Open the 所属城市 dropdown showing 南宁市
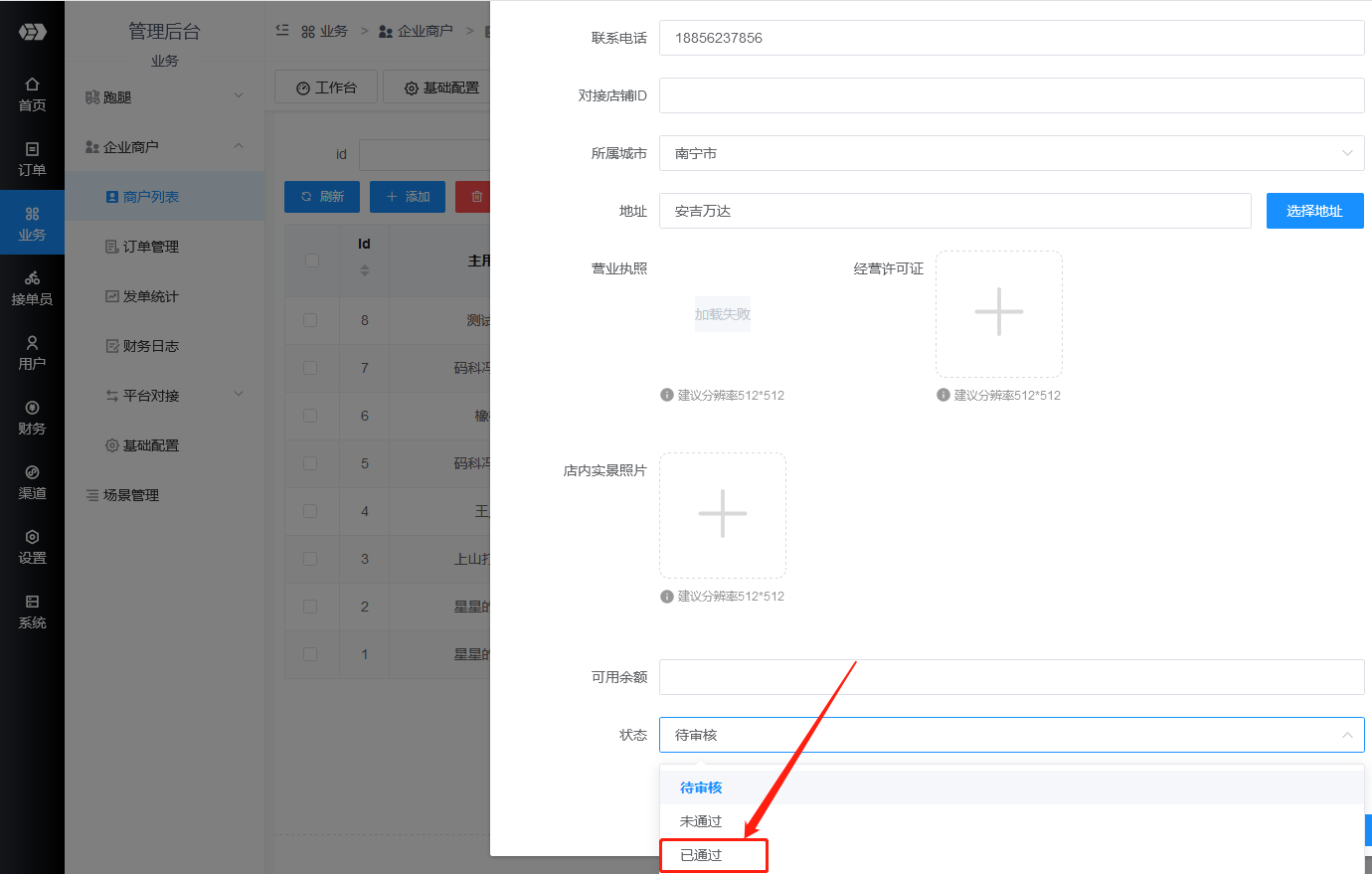 point(1011,153)
